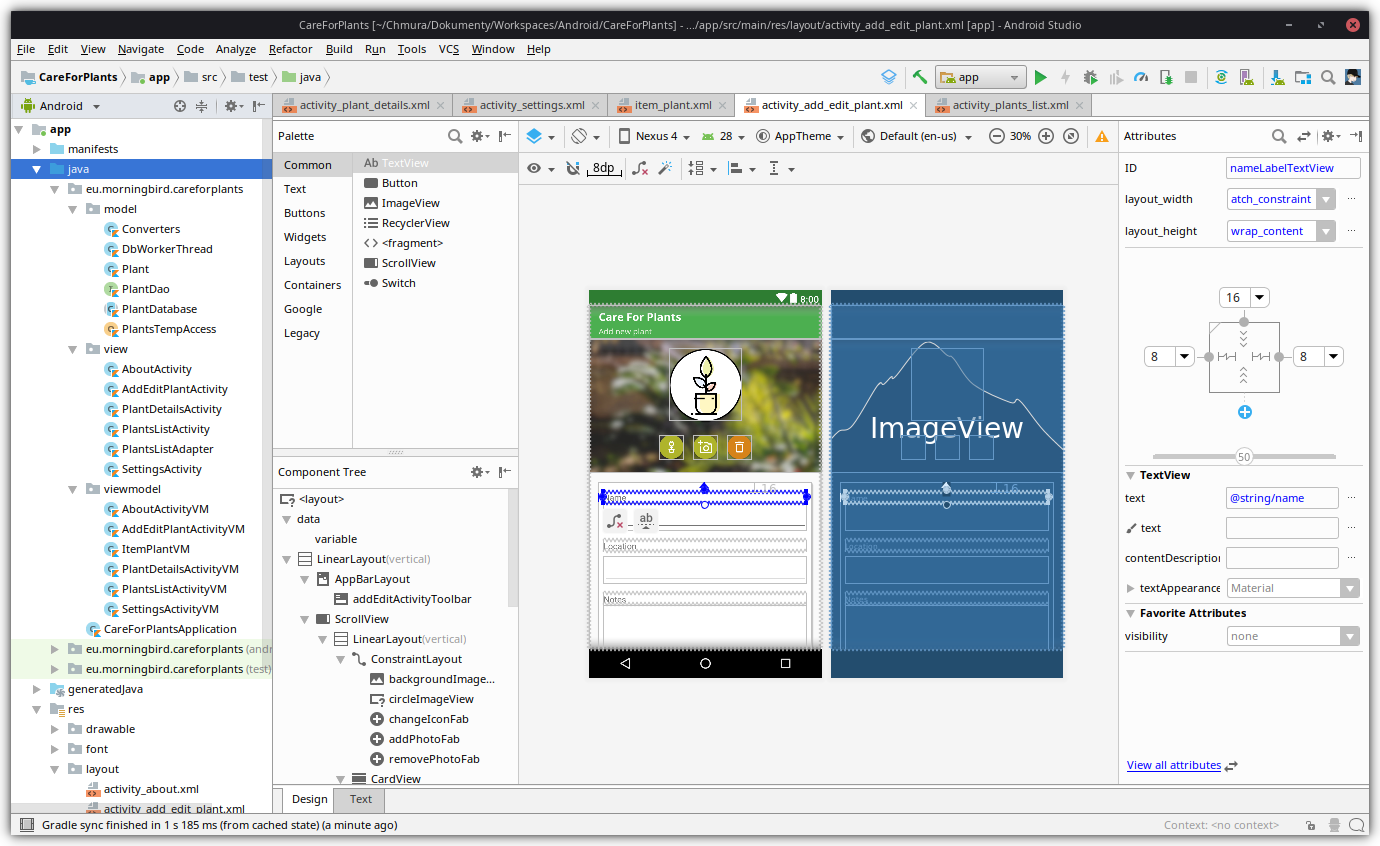Clear all constraints in the layout editor
The width and height of the screenshot is (1380, 846).
(638, 168)
